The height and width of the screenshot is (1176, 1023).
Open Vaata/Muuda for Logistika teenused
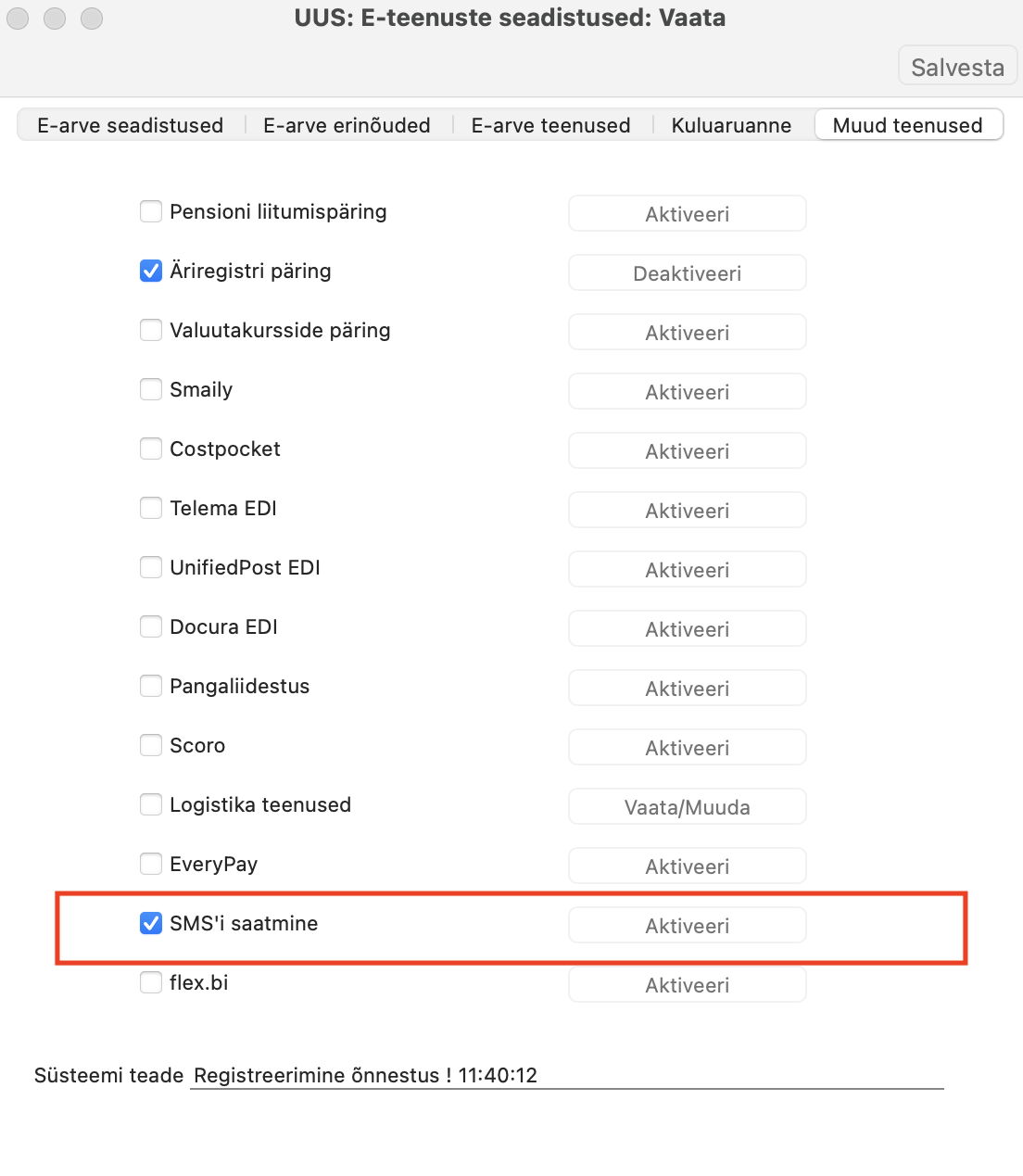click(688, 807)
